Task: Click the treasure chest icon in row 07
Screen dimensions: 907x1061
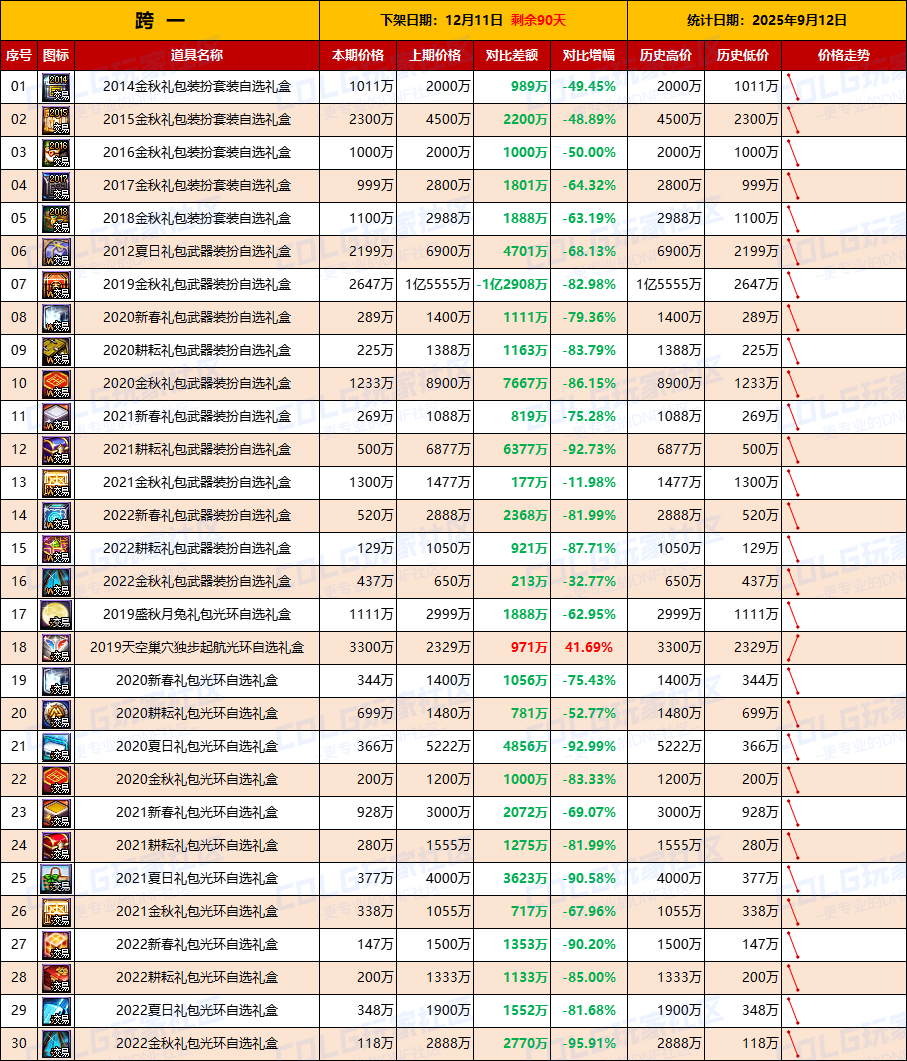Action: (x=56, y=285)
